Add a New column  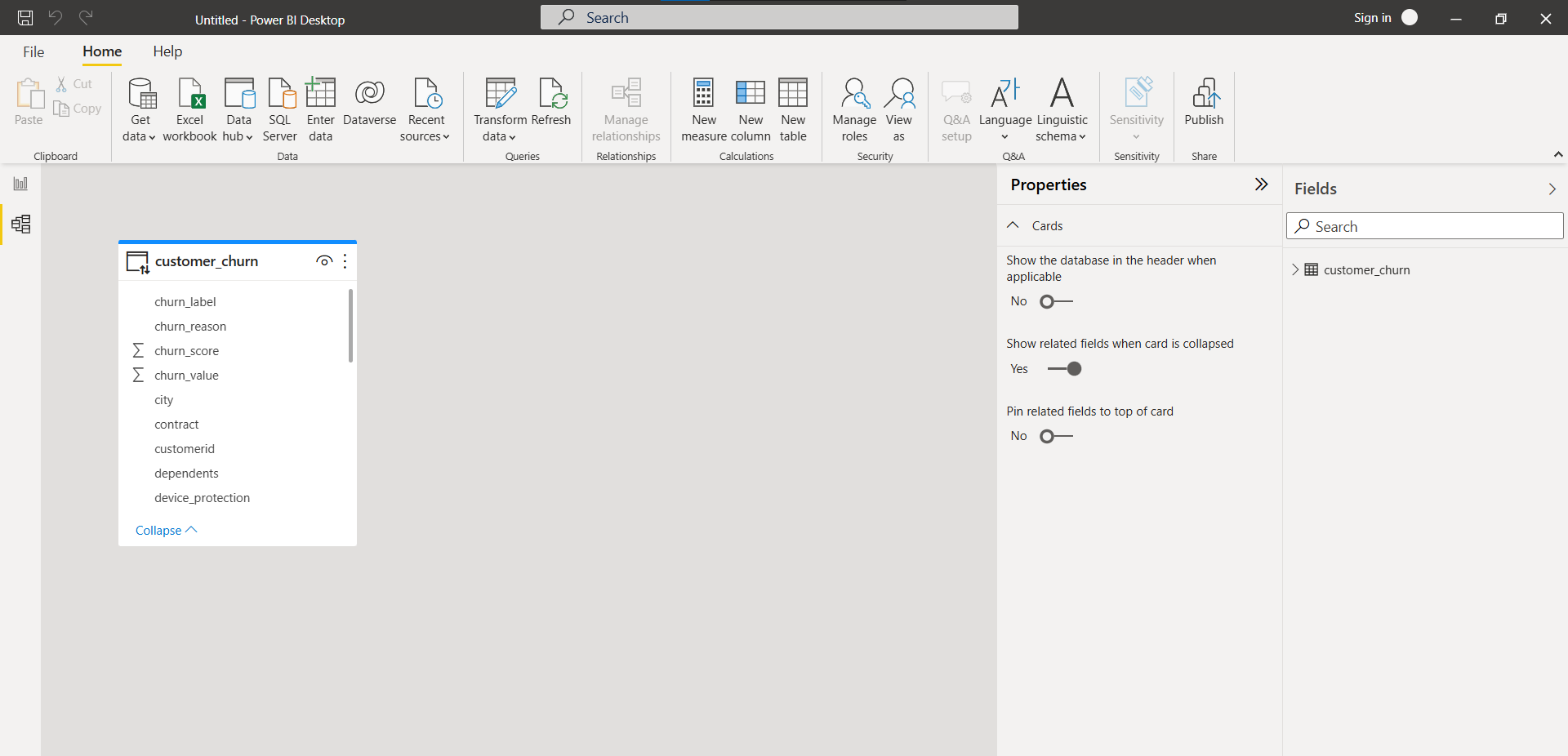click(751, 110)
